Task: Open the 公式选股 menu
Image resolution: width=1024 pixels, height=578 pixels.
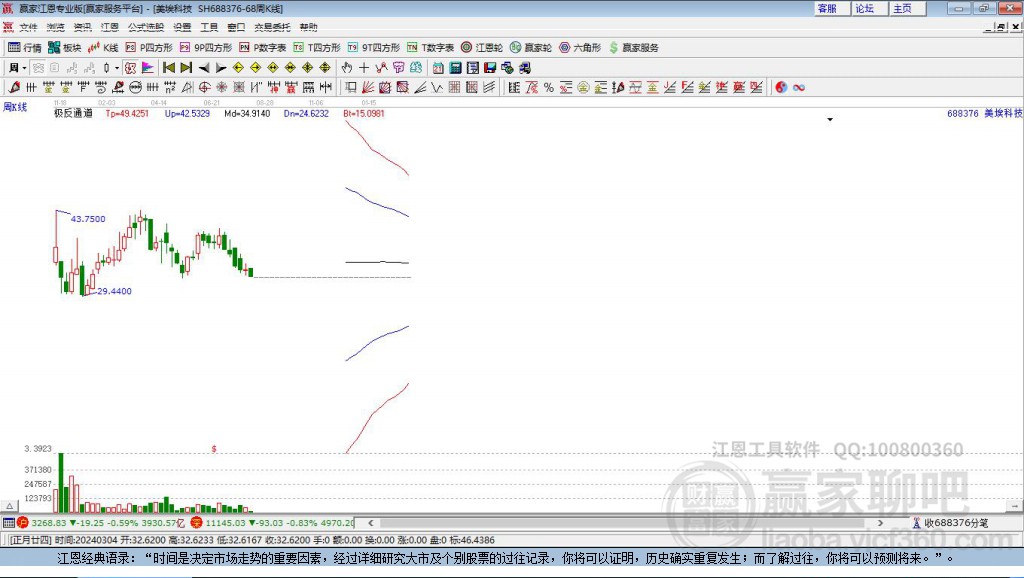Action: coord(146,27)
